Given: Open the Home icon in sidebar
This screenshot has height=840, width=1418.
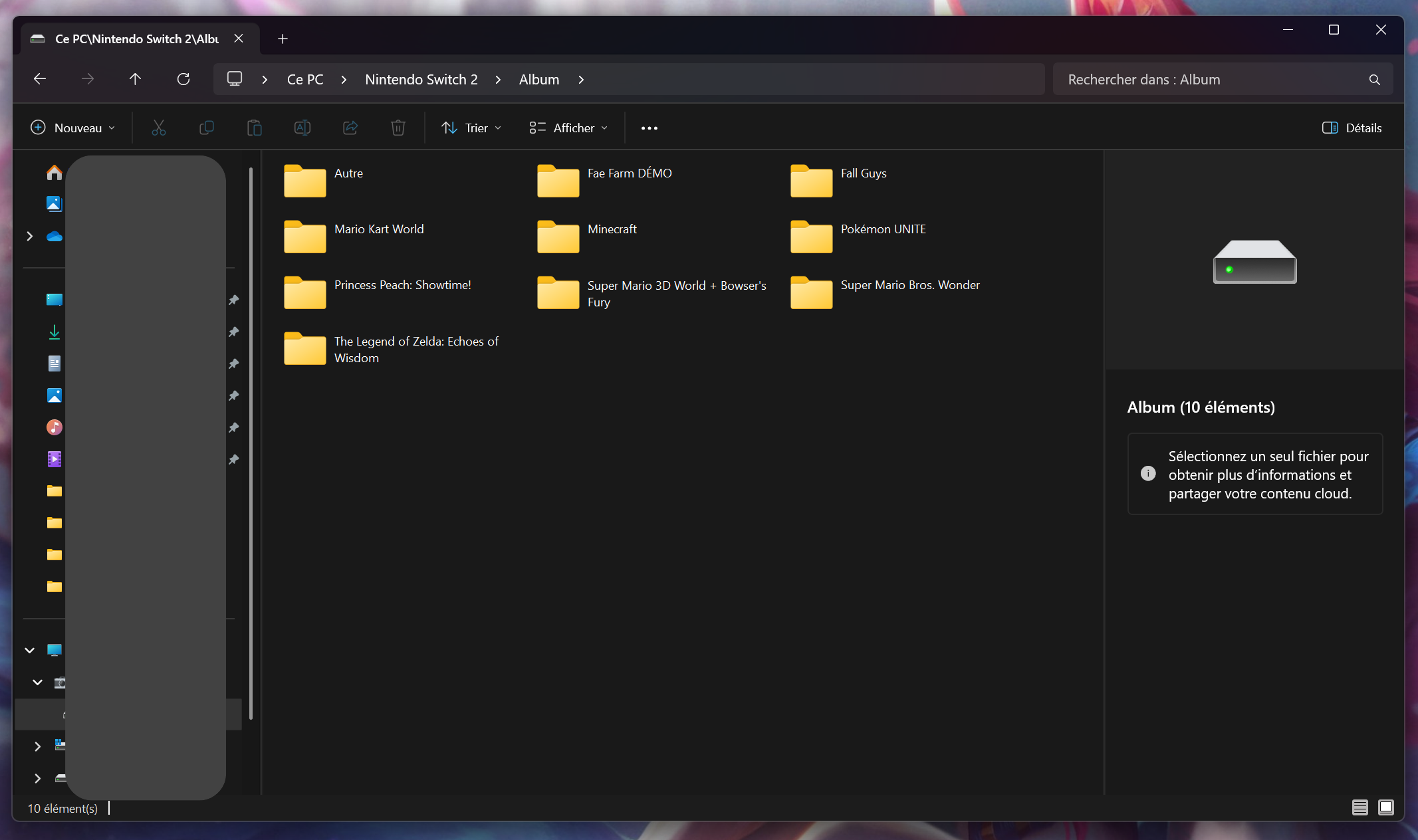Looking at the screenshot, I should pyautogui.click(x=55, y=173).
